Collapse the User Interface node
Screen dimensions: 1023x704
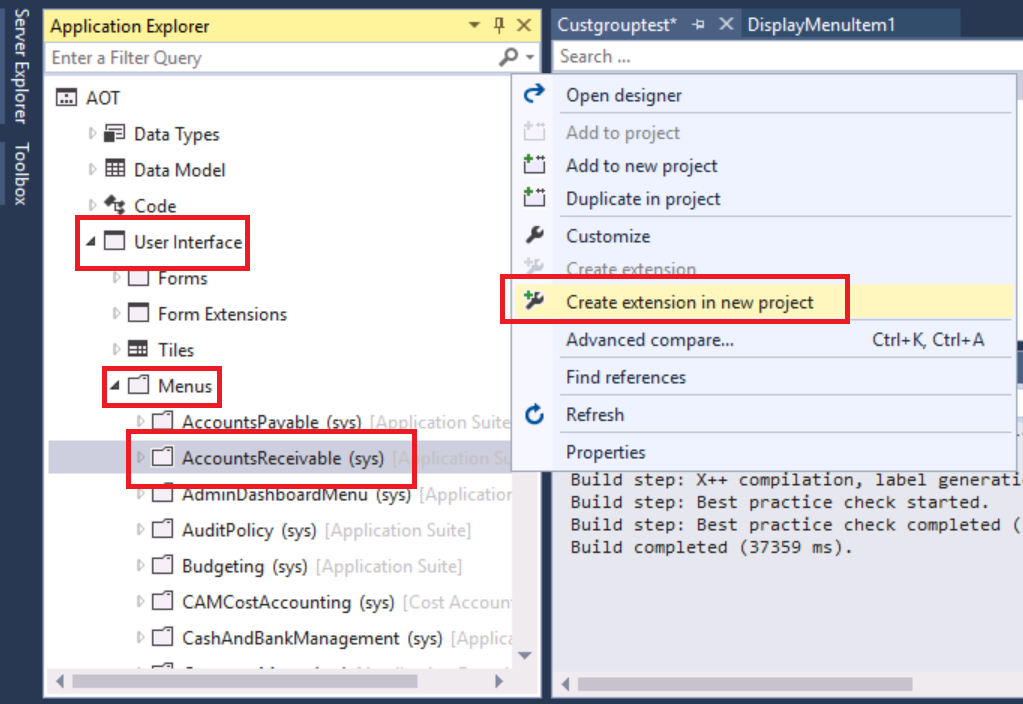(93, 242)
